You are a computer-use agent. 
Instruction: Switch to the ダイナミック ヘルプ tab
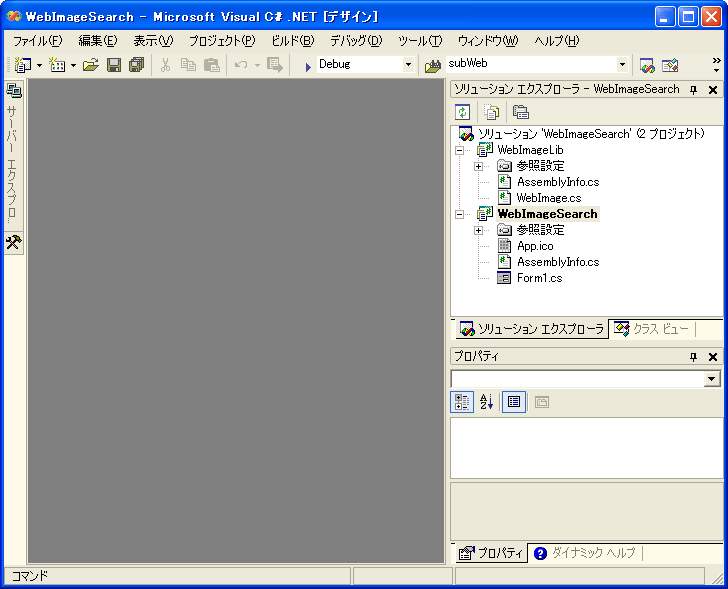click(584, 553)
